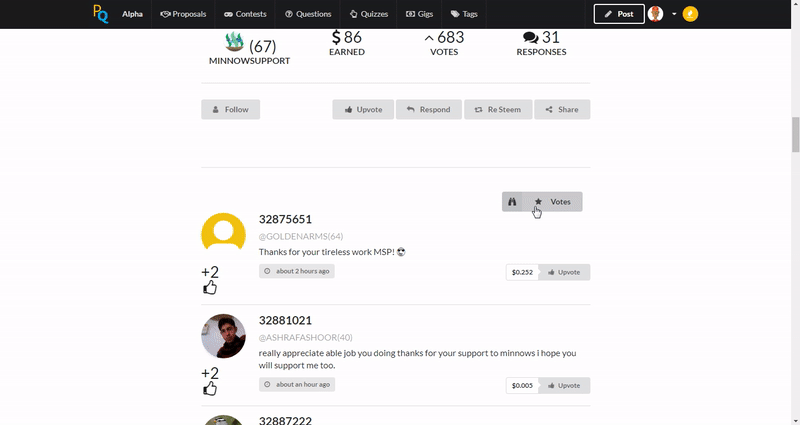Open the 32875651 response title
Viewport: 800px width, 425px height.
pyautogui.click(x=285, y=219)
